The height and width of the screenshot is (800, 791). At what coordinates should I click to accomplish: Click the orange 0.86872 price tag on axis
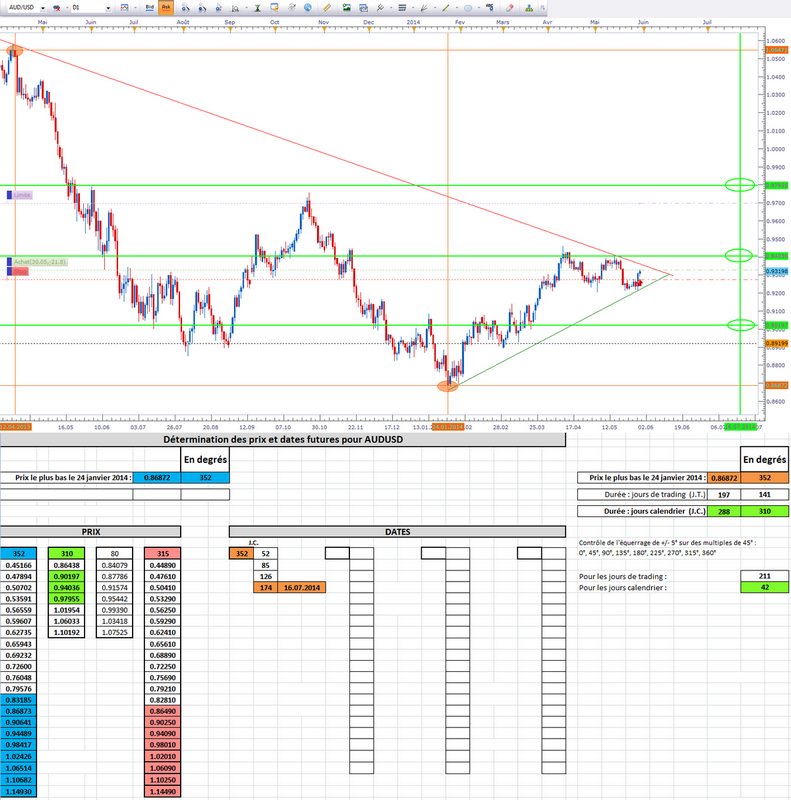(777, 385)
